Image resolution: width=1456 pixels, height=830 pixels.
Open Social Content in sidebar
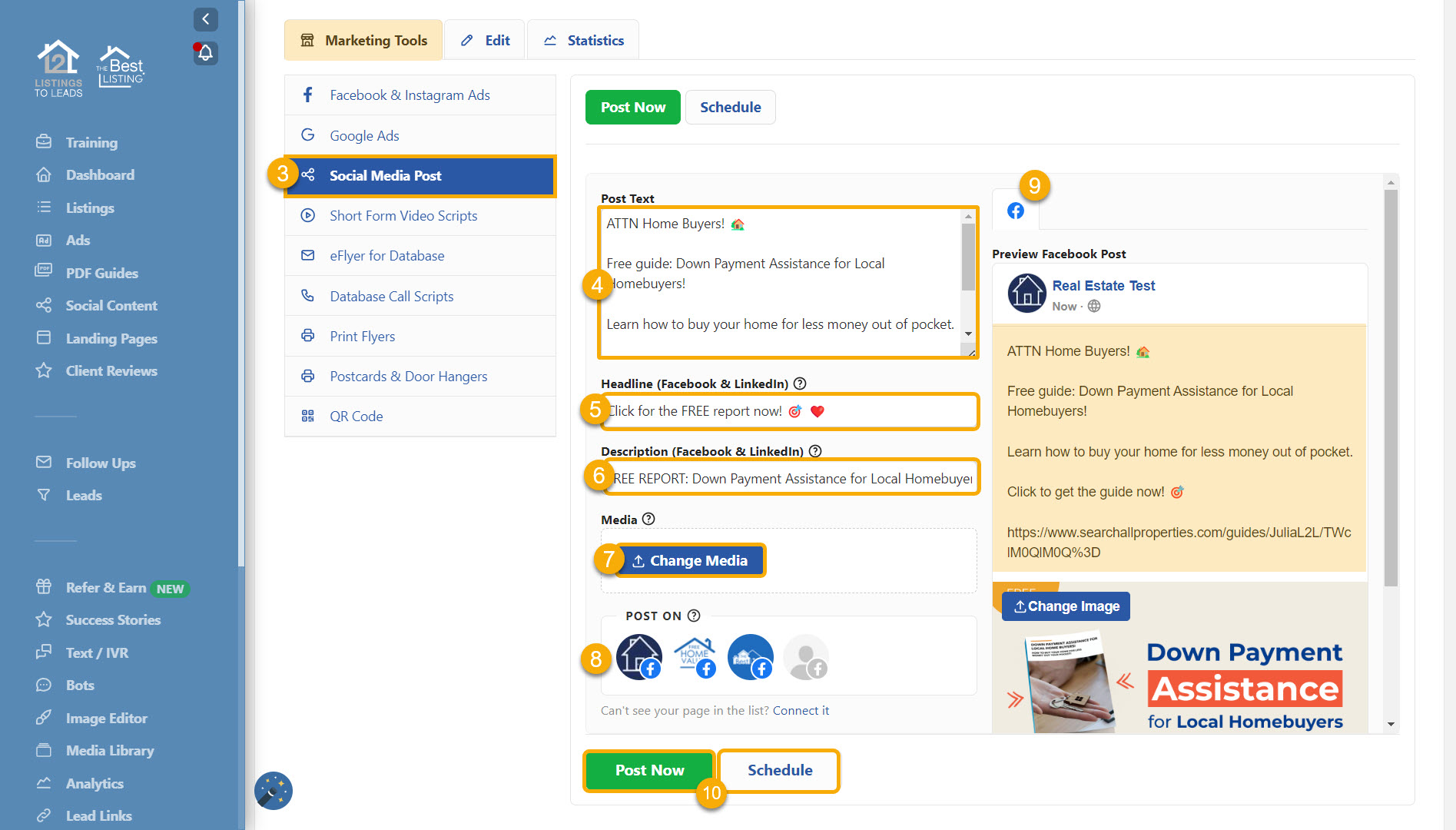[x=111, y=305]
